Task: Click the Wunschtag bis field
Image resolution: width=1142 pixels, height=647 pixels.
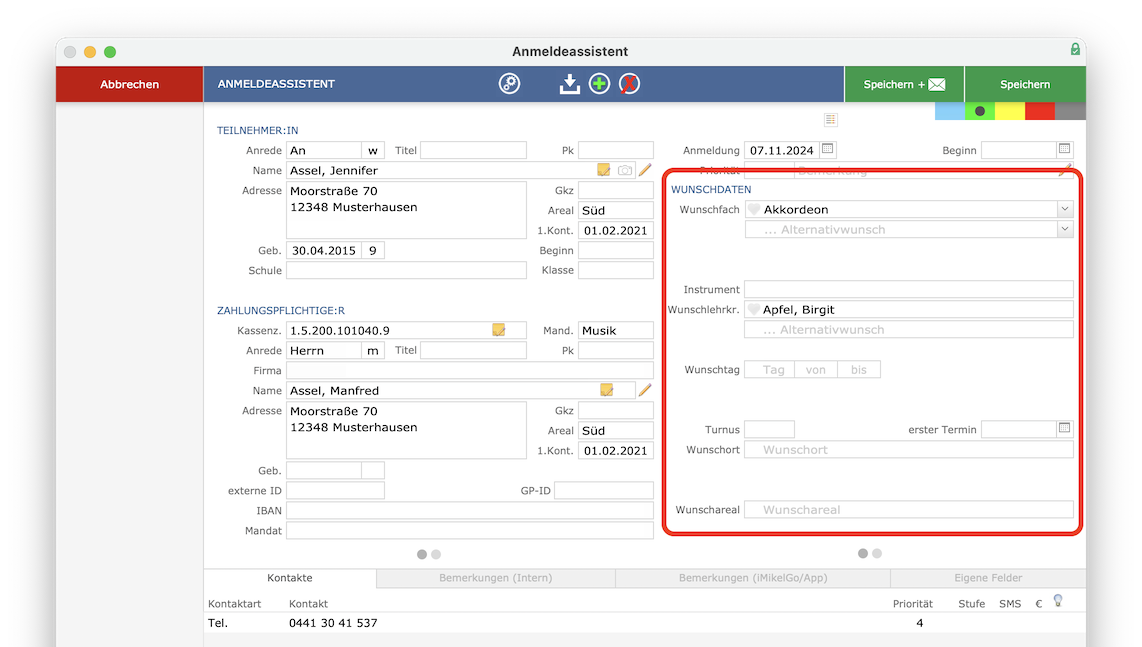Action: point(859,370)
